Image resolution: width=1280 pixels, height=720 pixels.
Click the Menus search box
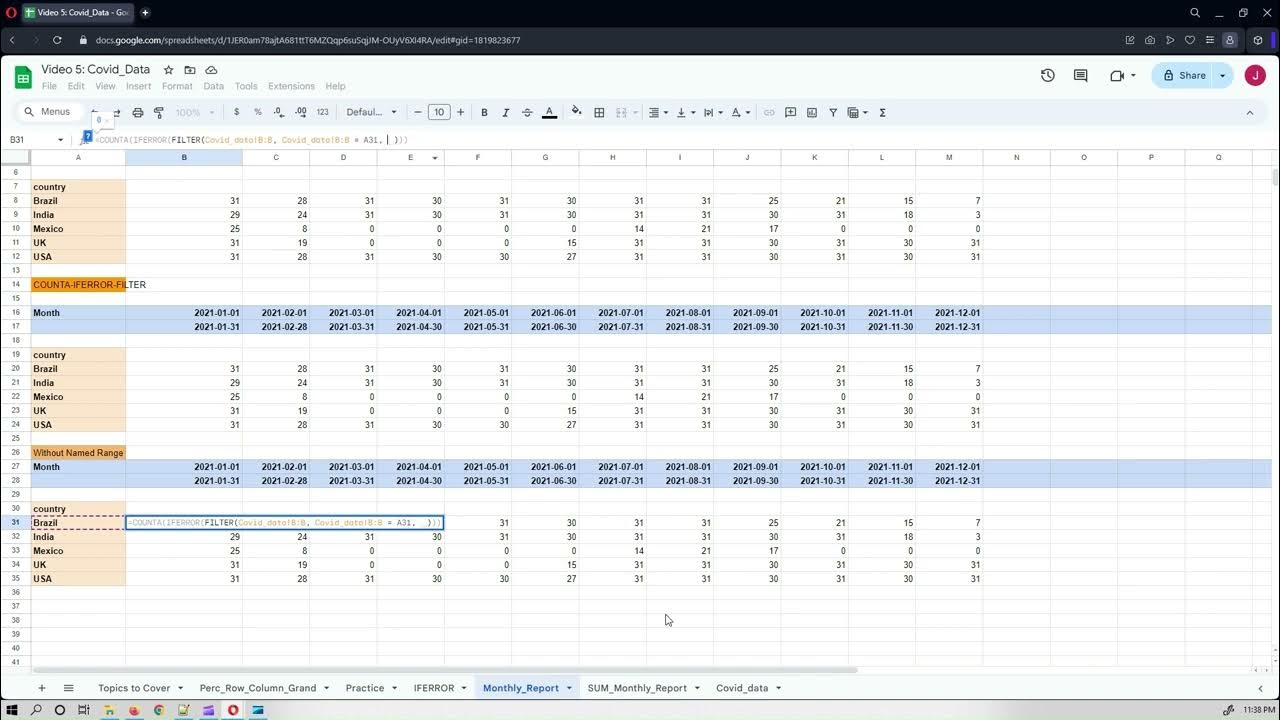tap(50, 112)
